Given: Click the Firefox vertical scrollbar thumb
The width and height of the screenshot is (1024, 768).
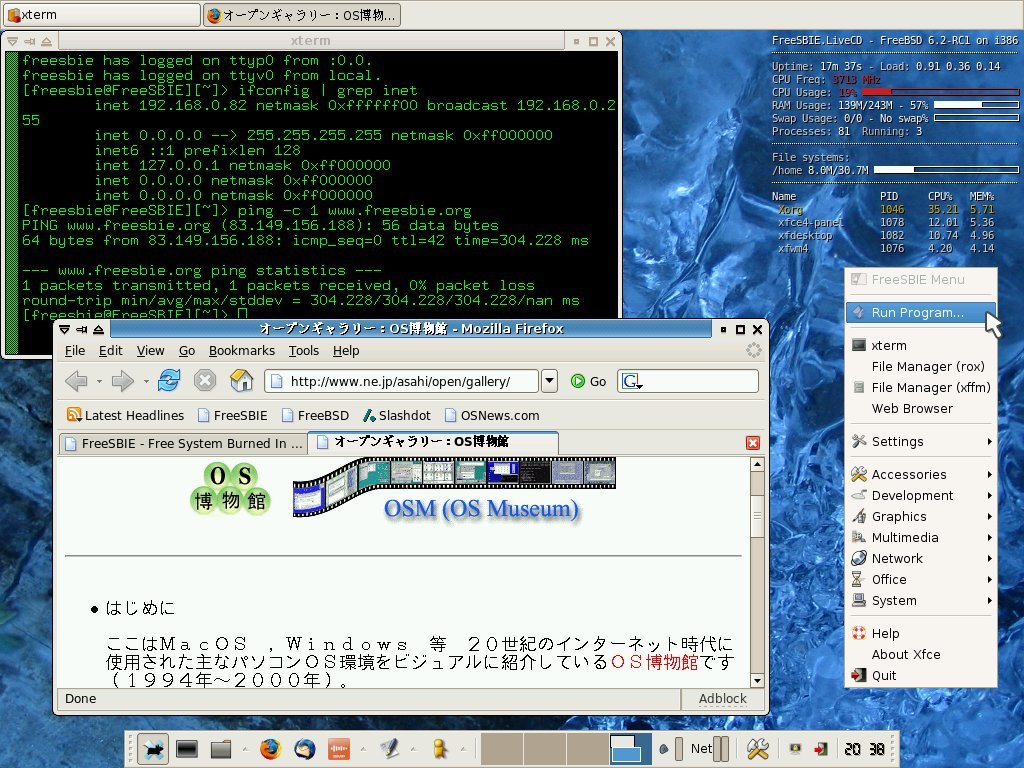Looking at the screenshot, I should pyautogui.click(x=757, y=518).
